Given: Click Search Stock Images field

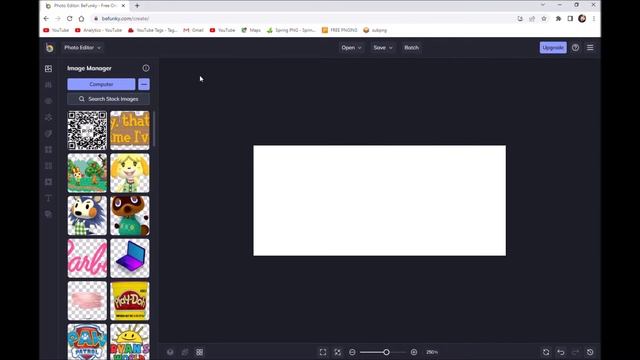Looking at the screenshot, I should click(109, 99).
